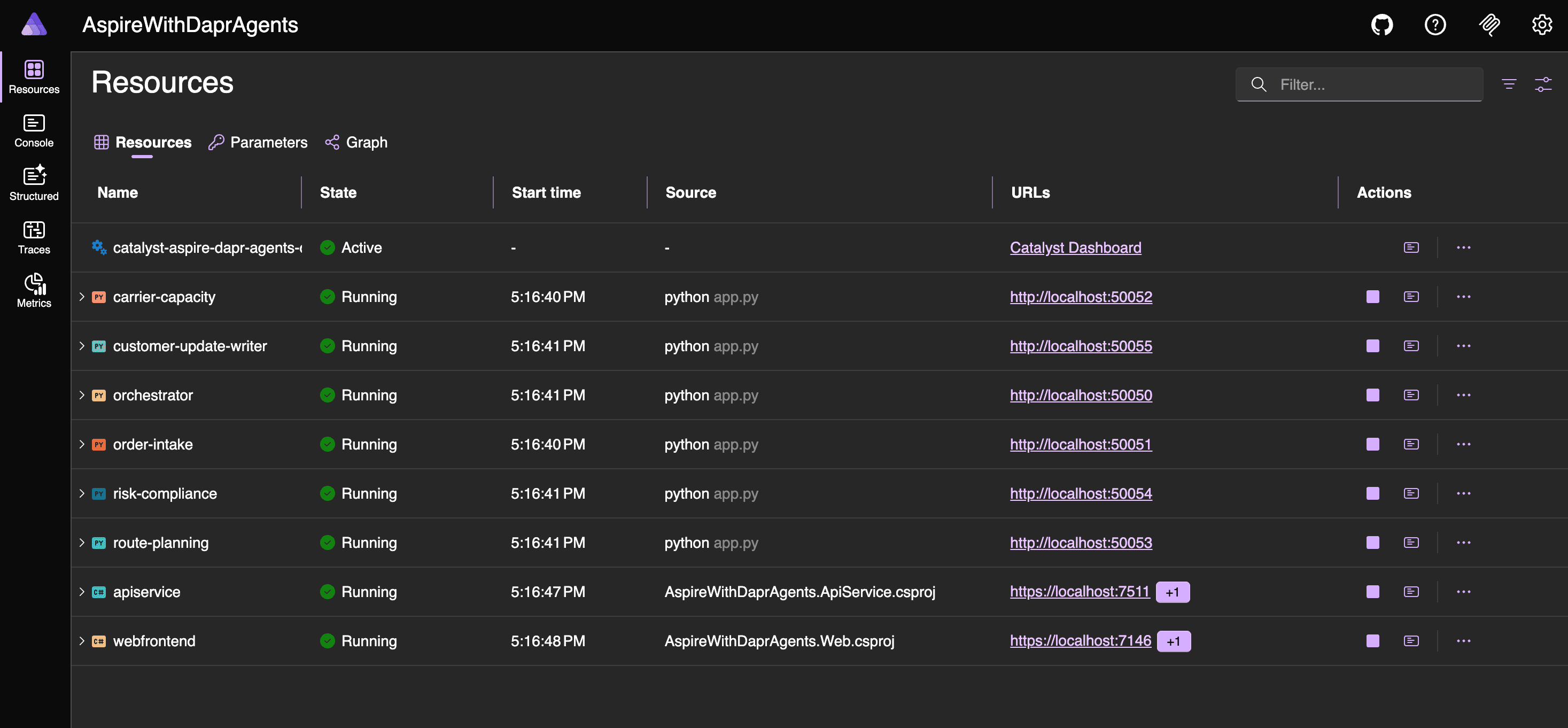View console logs for orchestrator
1568x728 pixels.
pyautogui.click(x=1411, y=395)
